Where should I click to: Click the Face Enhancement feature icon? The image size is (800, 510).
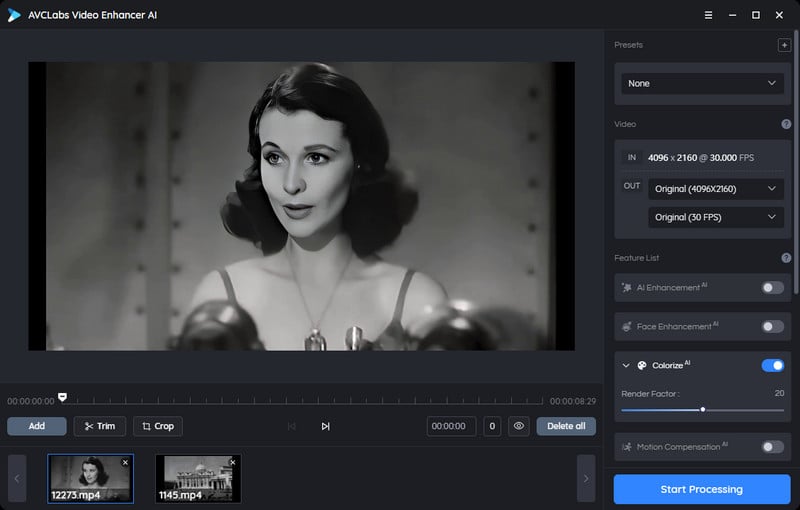[627, 326]
